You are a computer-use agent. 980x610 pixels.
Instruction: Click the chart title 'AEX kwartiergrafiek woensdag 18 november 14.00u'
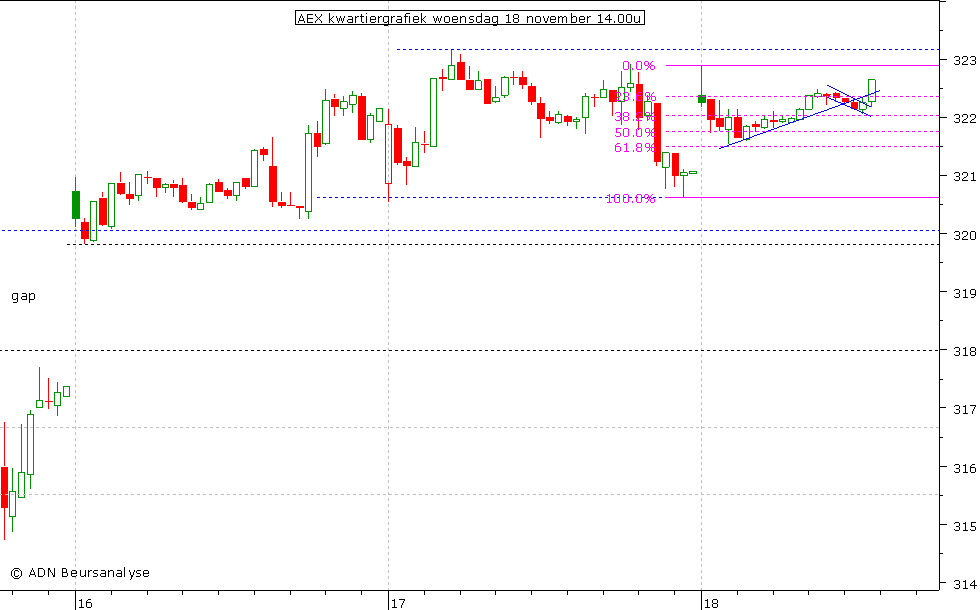tap(469, 18)
